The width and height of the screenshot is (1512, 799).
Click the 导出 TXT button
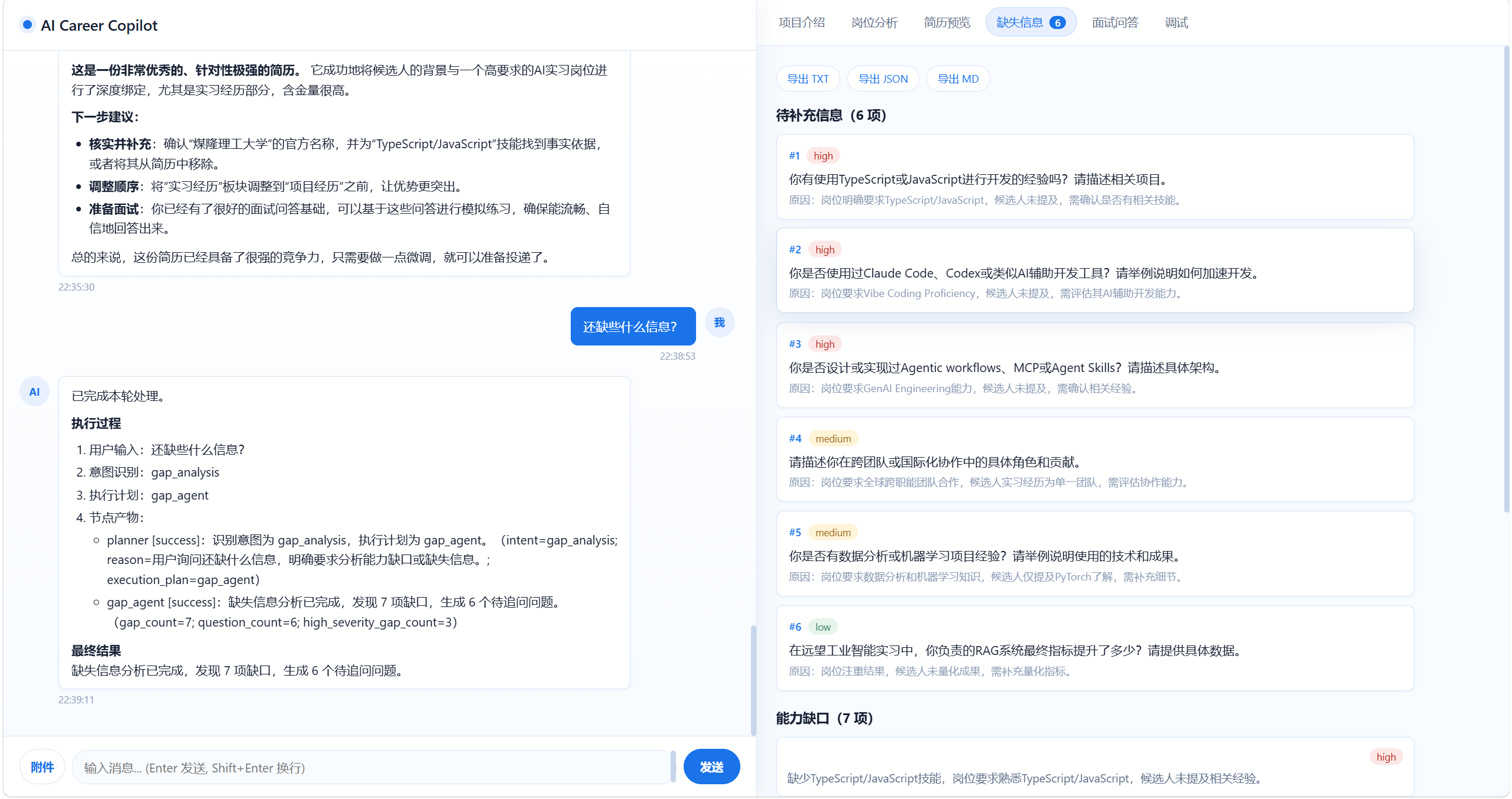click(x=808, y=79)
